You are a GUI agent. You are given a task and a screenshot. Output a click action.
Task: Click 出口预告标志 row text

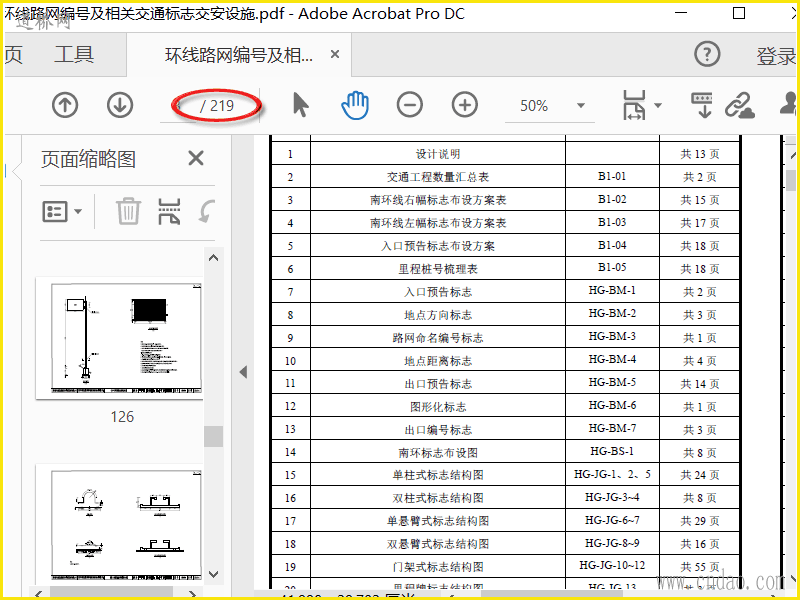[x=438, y=384]
